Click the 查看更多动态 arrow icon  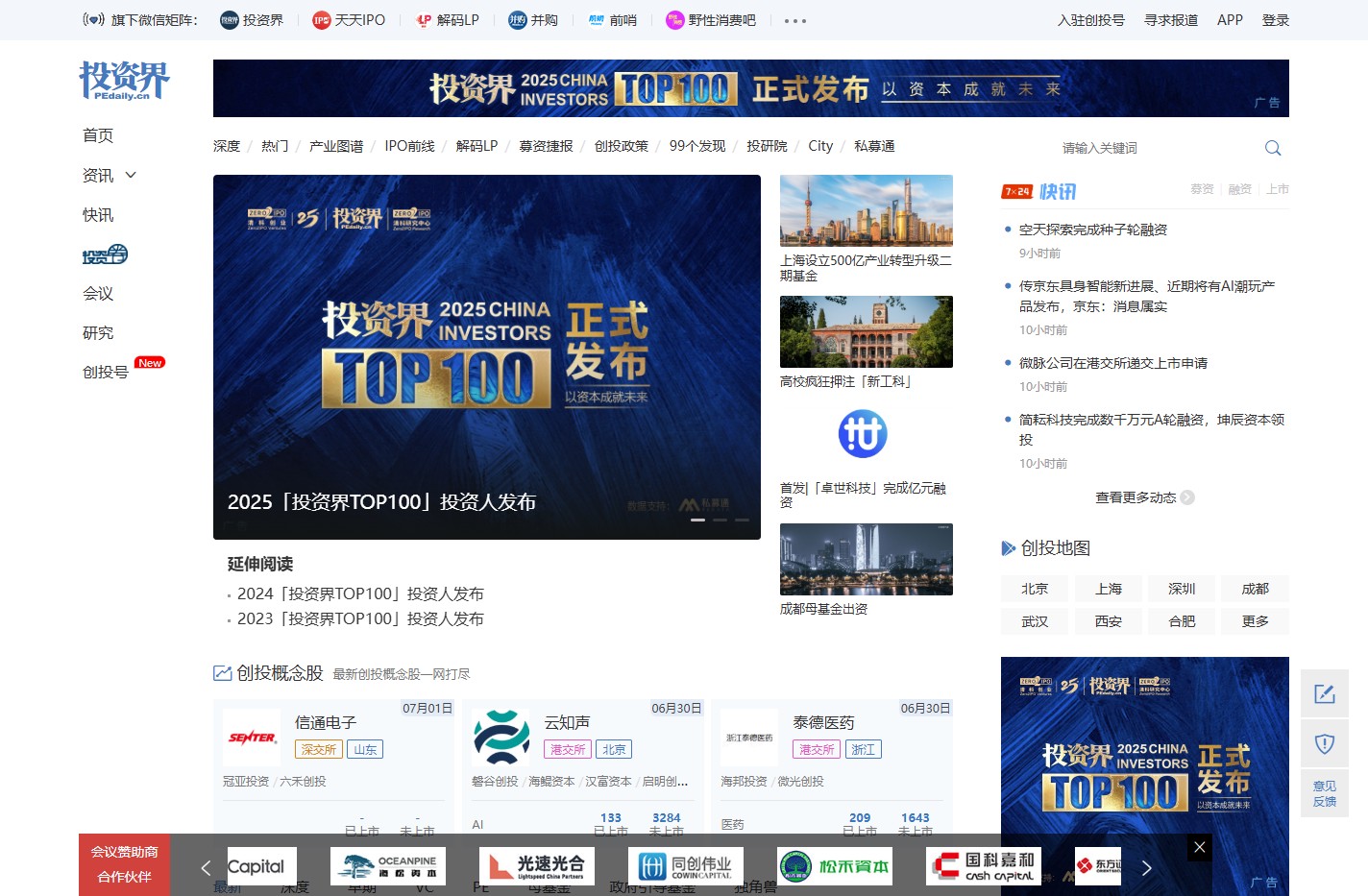[x=1187, y=497]
